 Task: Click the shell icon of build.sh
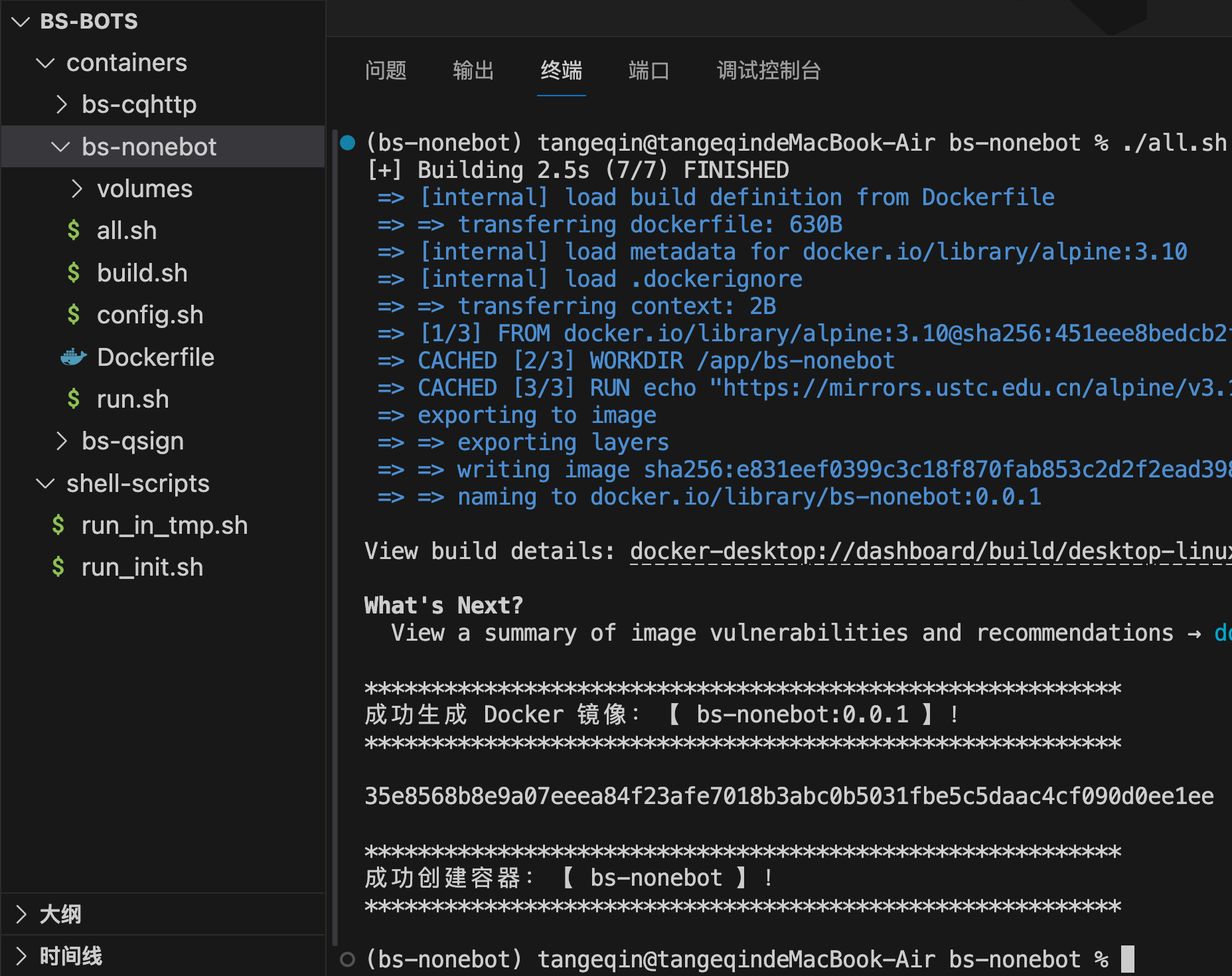[x=74, y=273]
